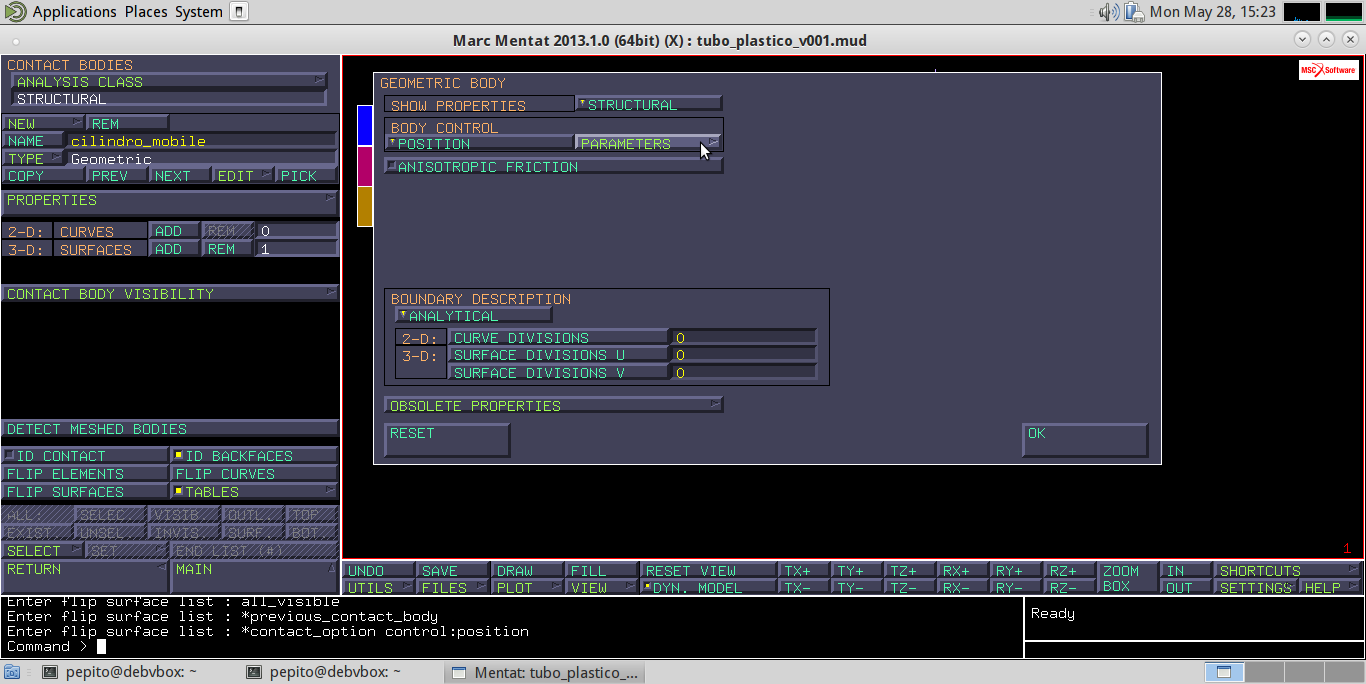Click the SURFACE DIVISIONS U value field
This screenshot has height=684, width=1366.
pos(743,355)
